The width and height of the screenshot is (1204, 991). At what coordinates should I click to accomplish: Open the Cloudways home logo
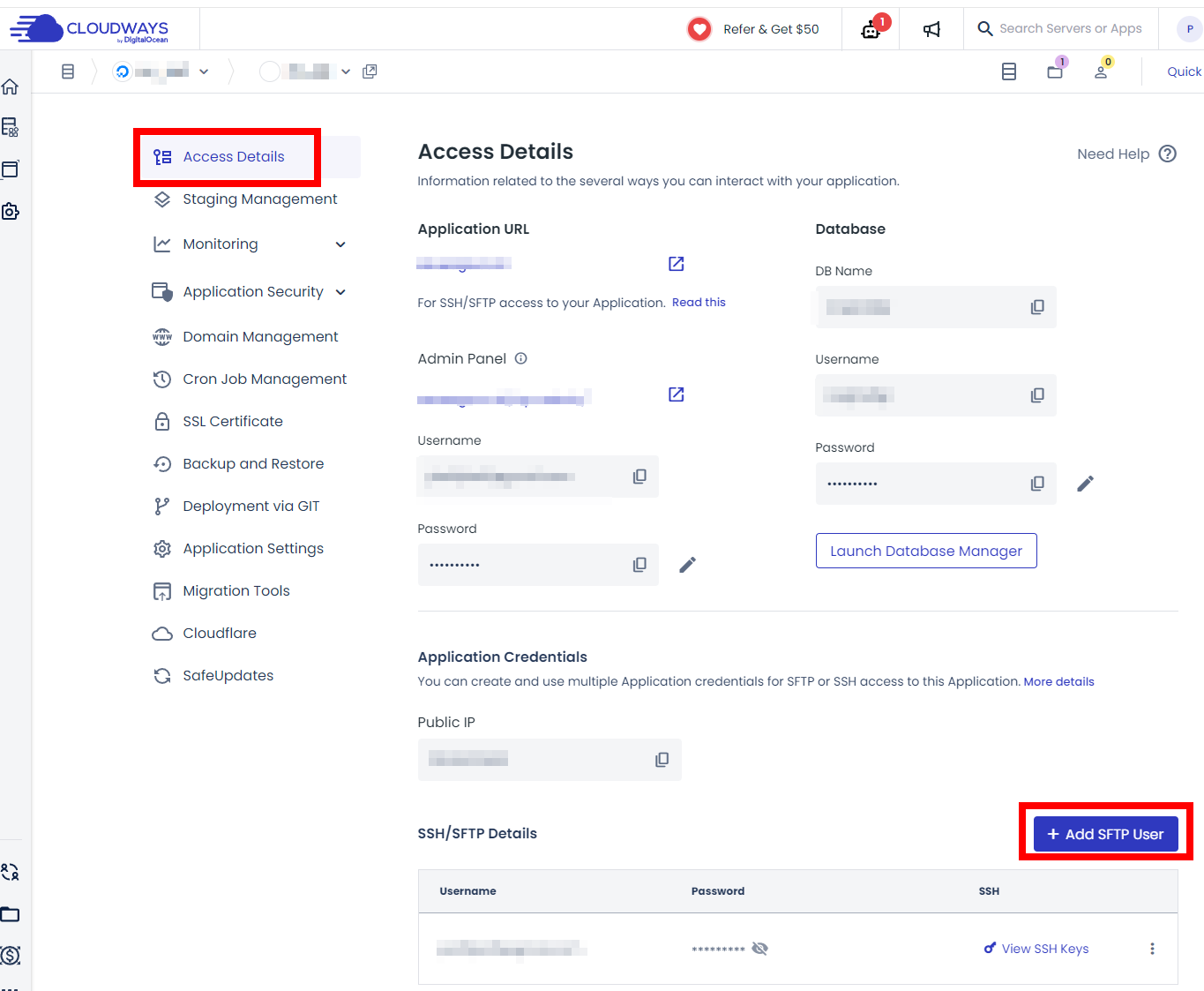point(89,29)
